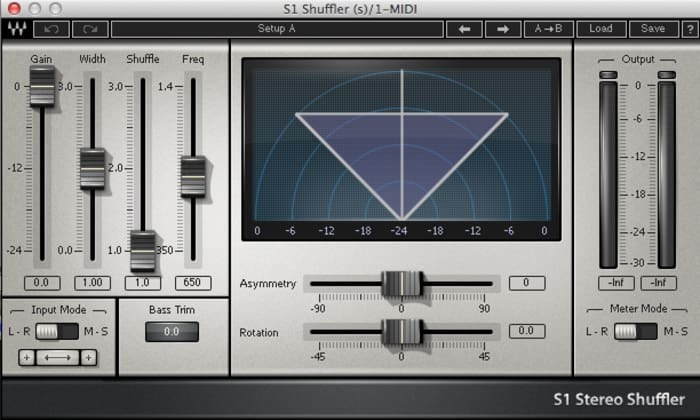Open help with the question mark button

[x=689, y=29]
